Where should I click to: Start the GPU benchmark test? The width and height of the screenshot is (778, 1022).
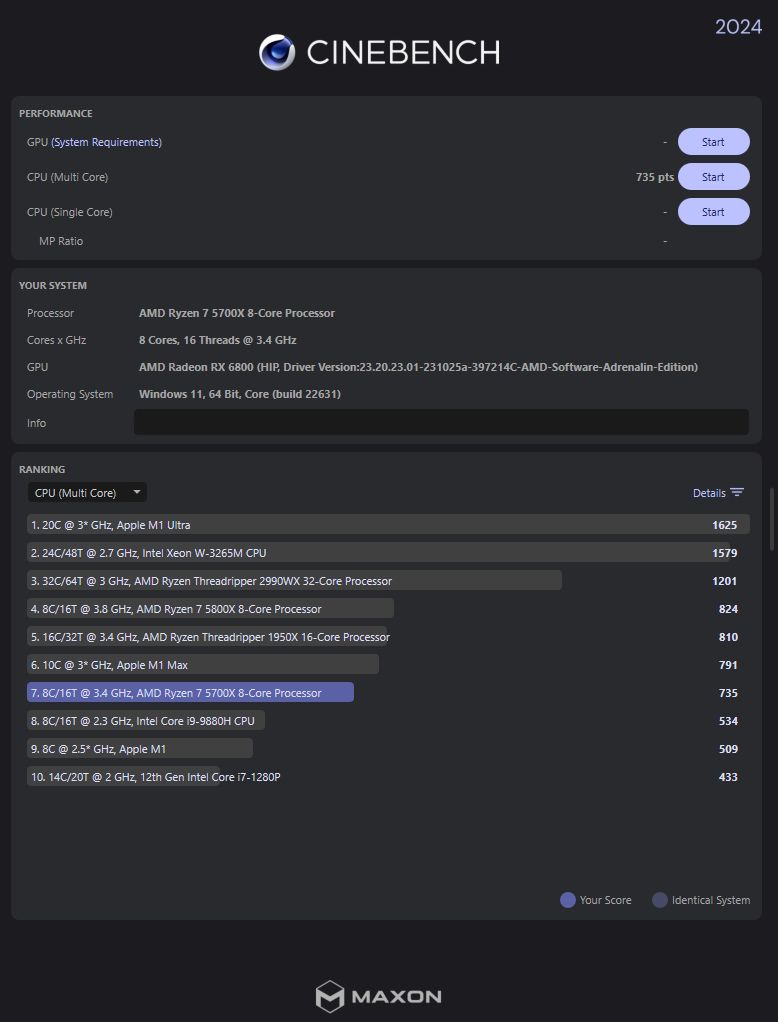coord(713,142)
